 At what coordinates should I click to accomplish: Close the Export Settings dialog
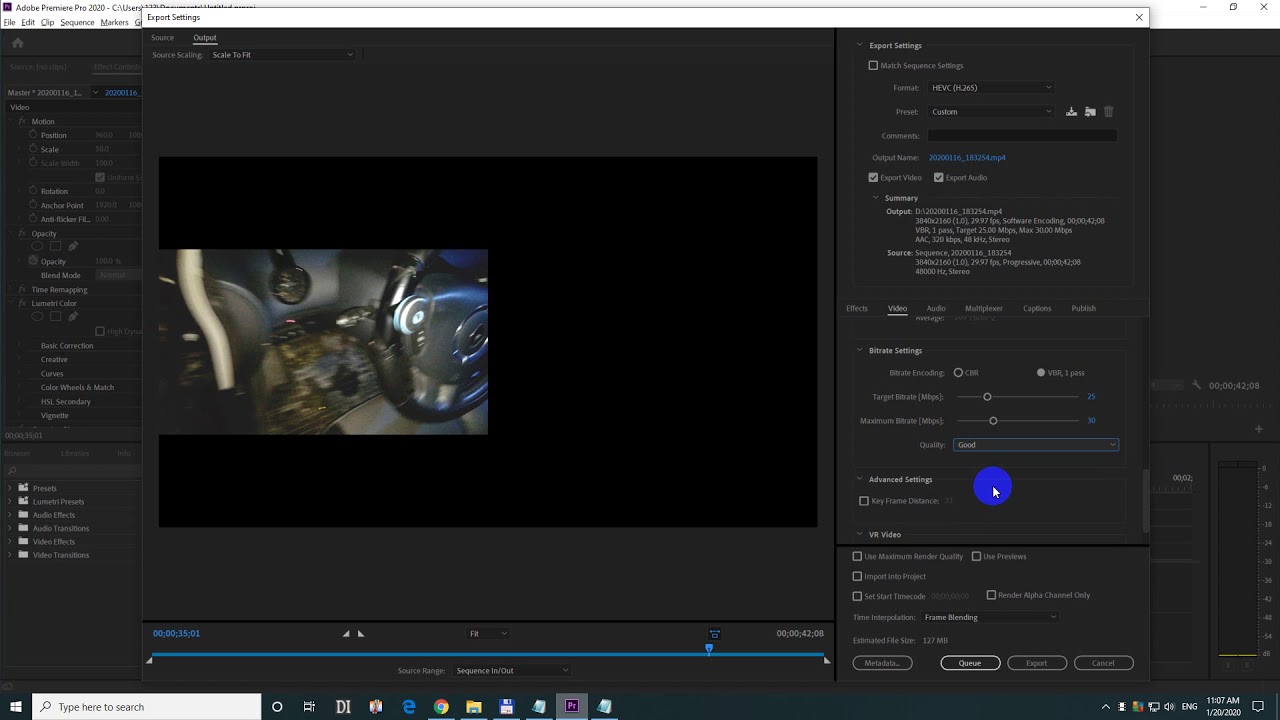(x=1138, y=17)
